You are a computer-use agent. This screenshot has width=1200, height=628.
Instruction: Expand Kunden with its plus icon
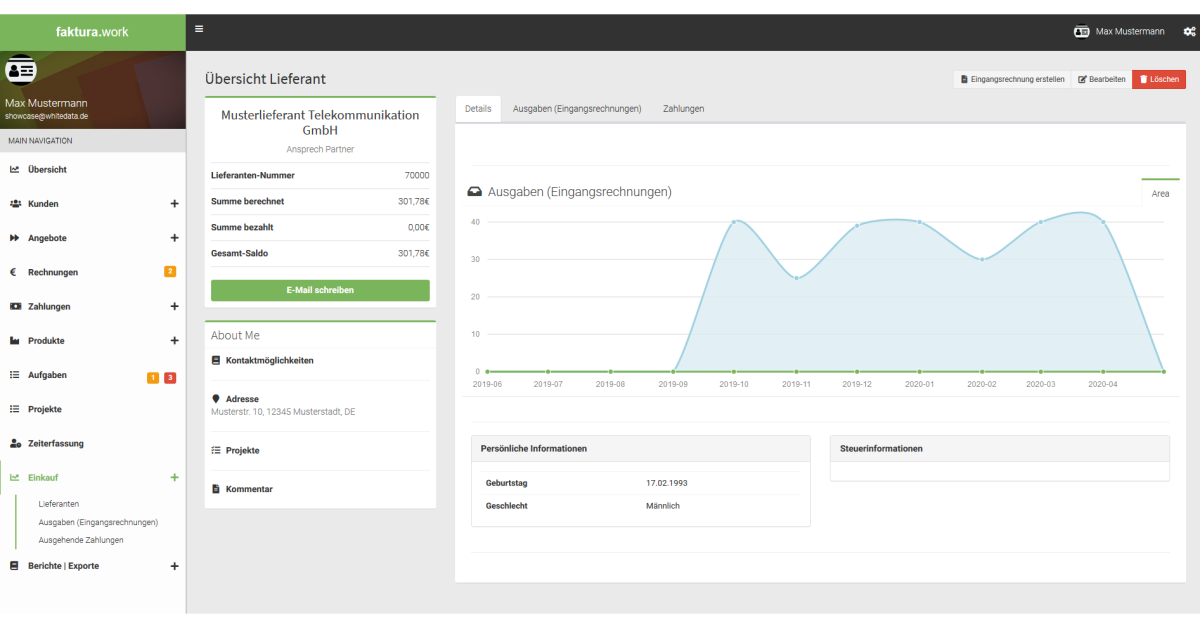174,204
